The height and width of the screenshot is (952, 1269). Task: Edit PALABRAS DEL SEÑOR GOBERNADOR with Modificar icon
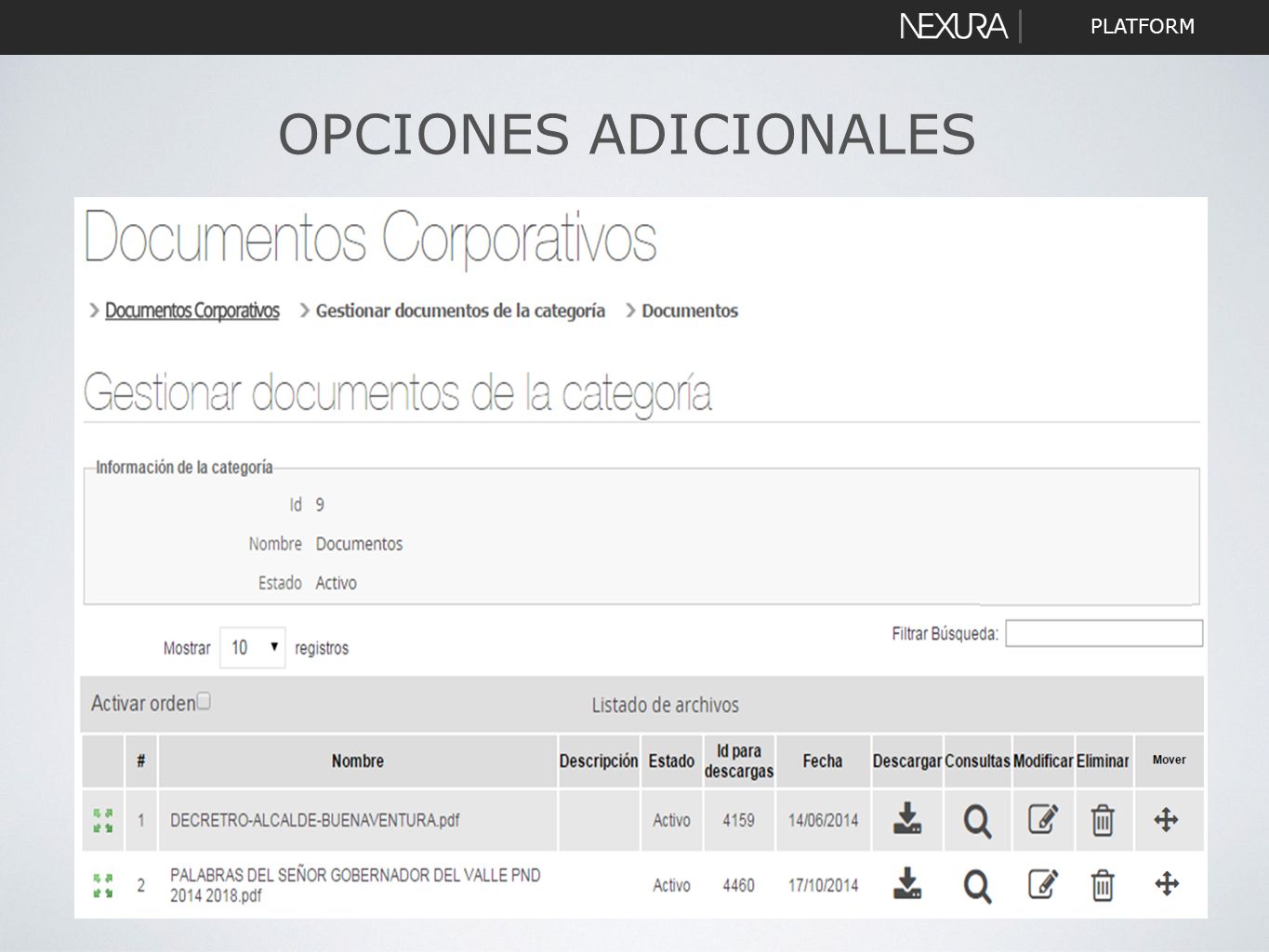(1043, 883)
